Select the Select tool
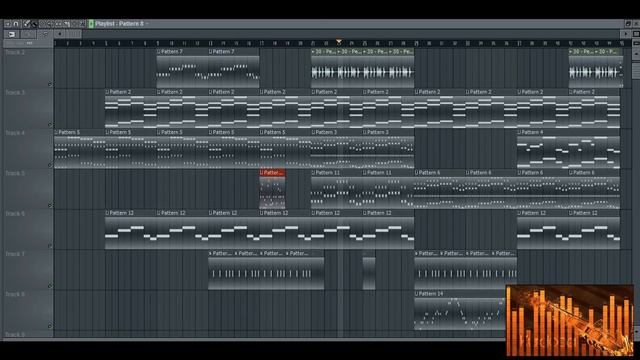The height and width of the screenshot is (360, 640). click(x=74, y=24)
